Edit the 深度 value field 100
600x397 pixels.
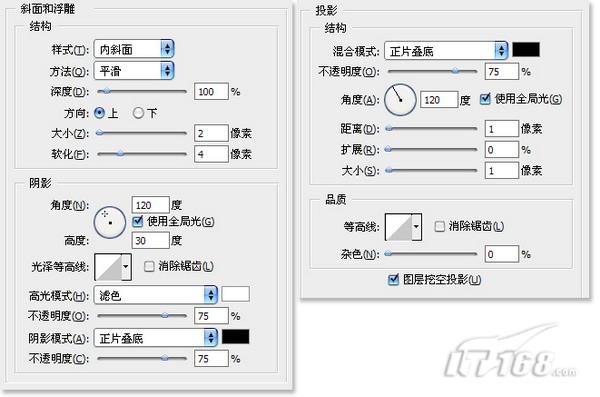pos(211,91)
